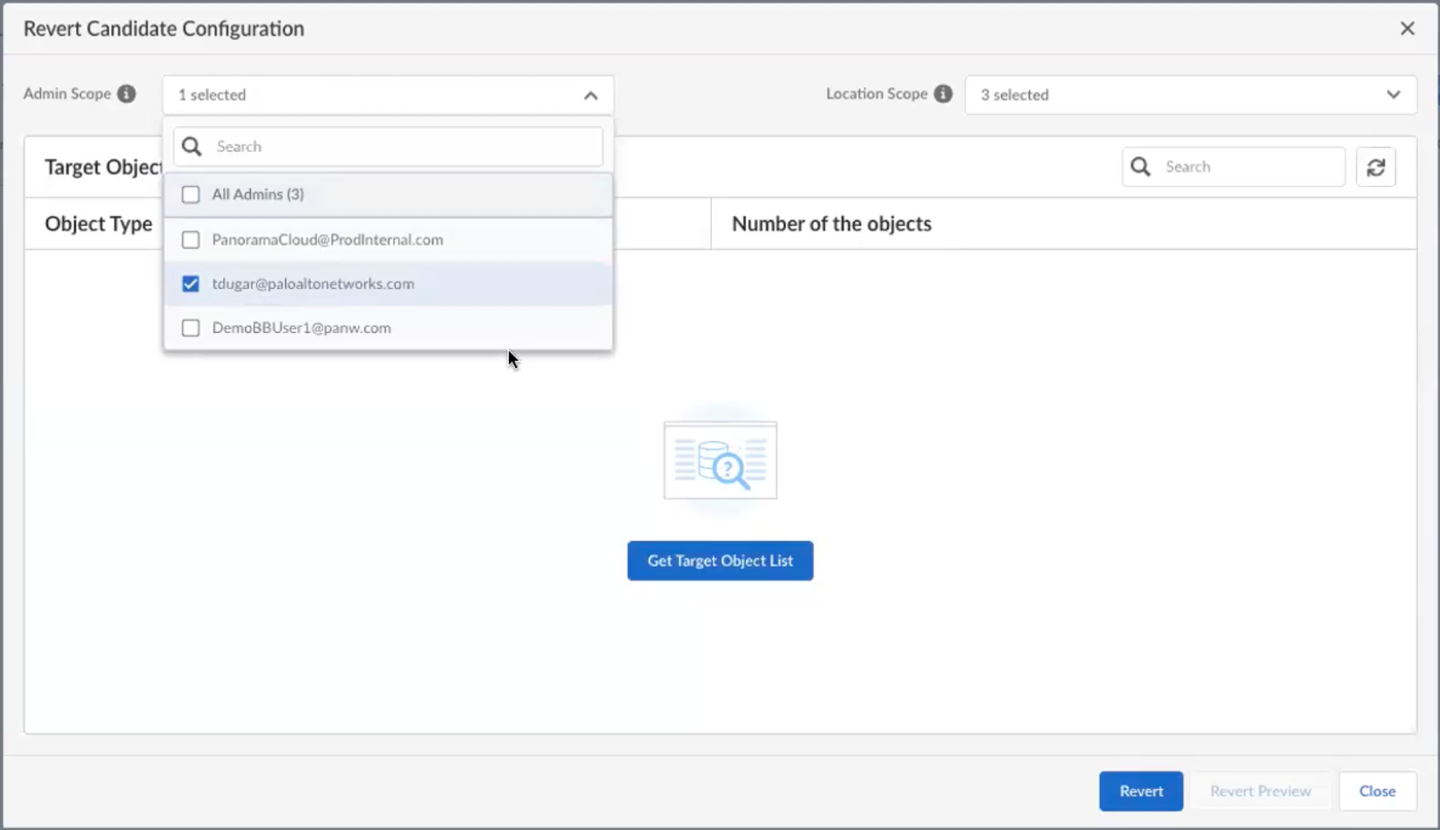Uncheck the tdugar@paloaltonetworks.com checkbox
The width and height of the screenshot is (1440, 830).
point(191,284)
